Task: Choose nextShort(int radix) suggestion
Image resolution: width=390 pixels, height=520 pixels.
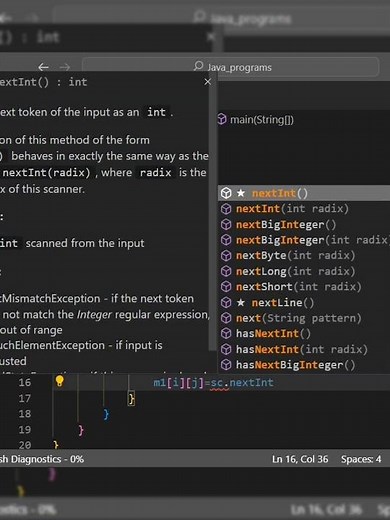Action: click(x=304, y=287)
